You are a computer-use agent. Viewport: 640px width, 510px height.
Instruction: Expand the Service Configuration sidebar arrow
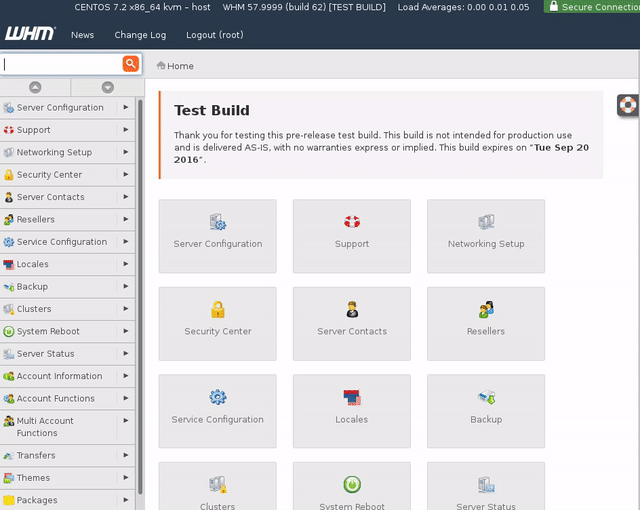pyautogui.click(x=126, y=242)
